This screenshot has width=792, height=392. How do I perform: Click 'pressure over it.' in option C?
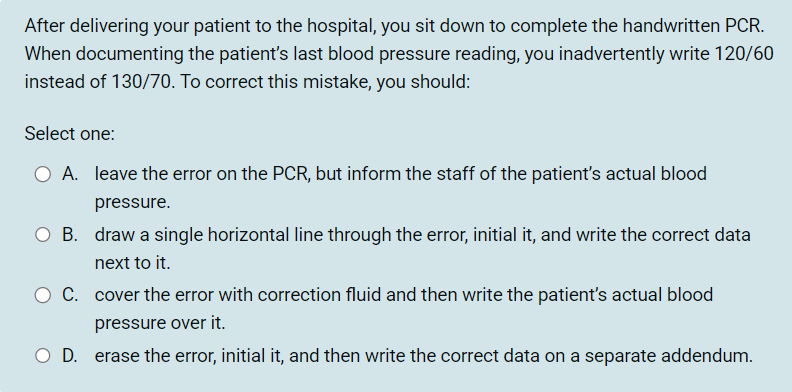[160, 323]
